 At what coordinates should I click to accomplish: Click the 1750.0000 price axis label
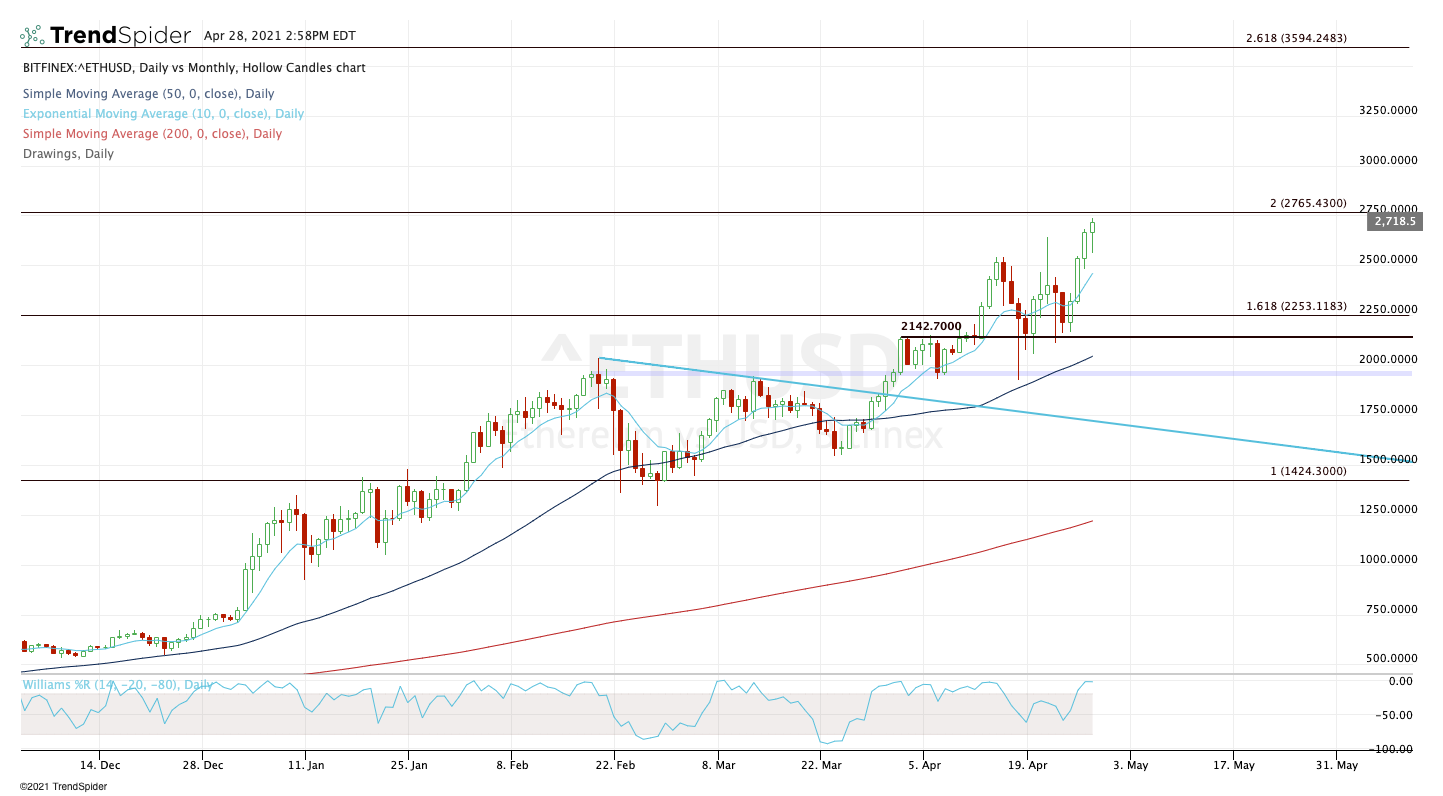tap(1390, 409)
